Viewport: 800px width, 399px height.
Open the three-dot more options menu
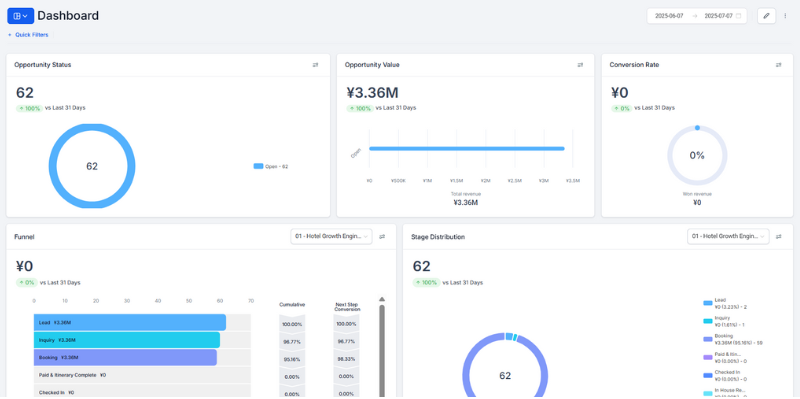point(785,16)
